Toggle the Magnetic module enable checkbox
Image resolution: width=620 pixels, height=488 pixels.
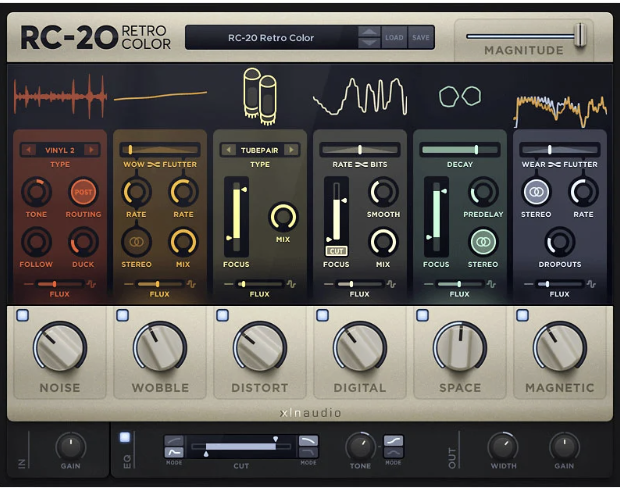[523, 315]
